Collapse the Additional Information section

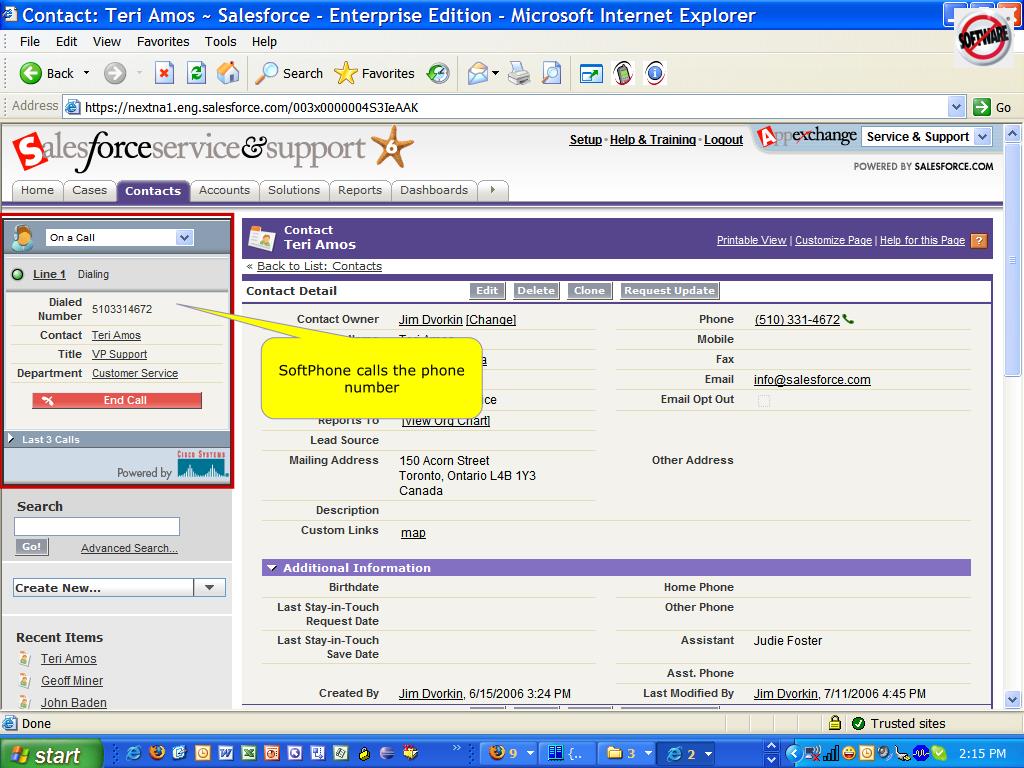[x=272, y=568]
